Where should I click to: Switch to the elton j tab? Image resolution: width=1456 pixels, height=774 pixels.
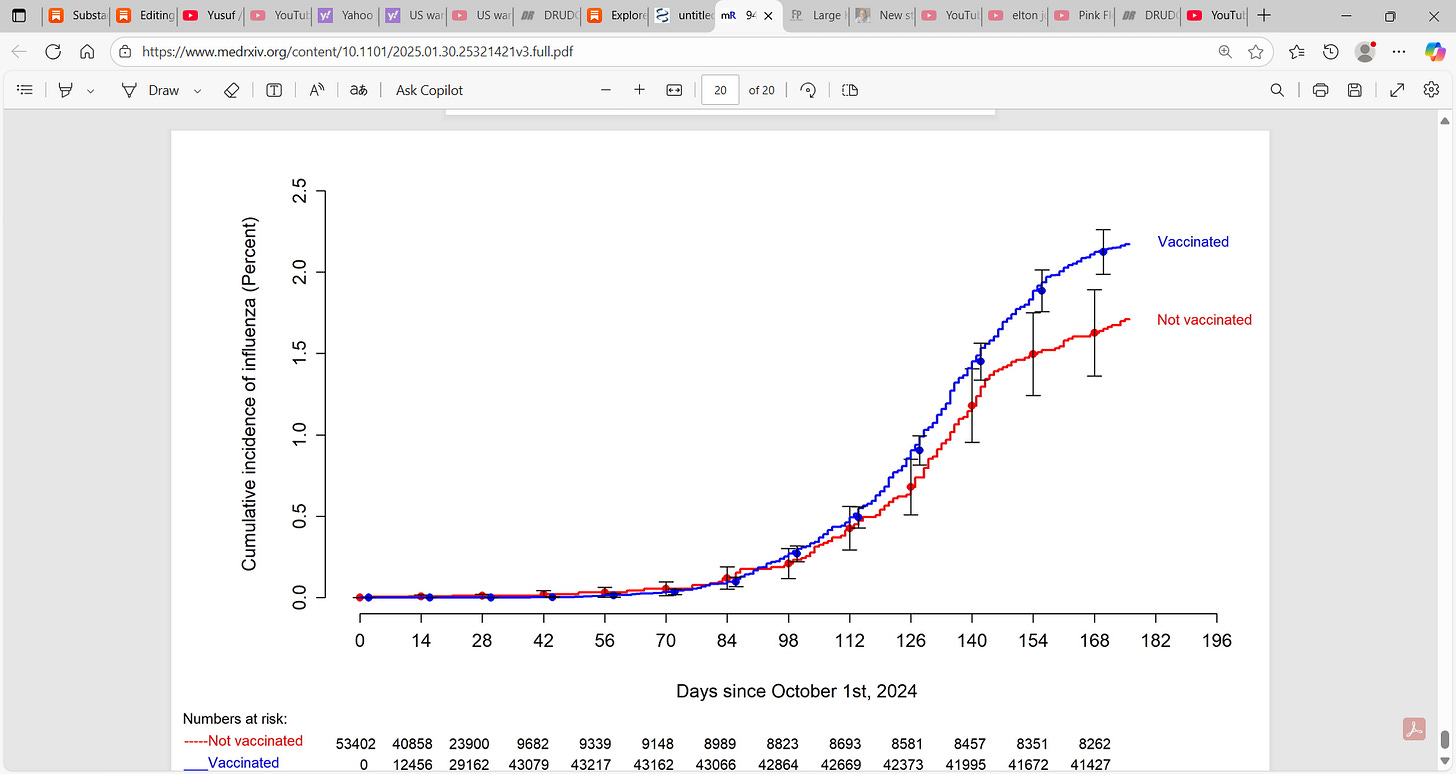pyautogui.click(x=1016, y=16)
